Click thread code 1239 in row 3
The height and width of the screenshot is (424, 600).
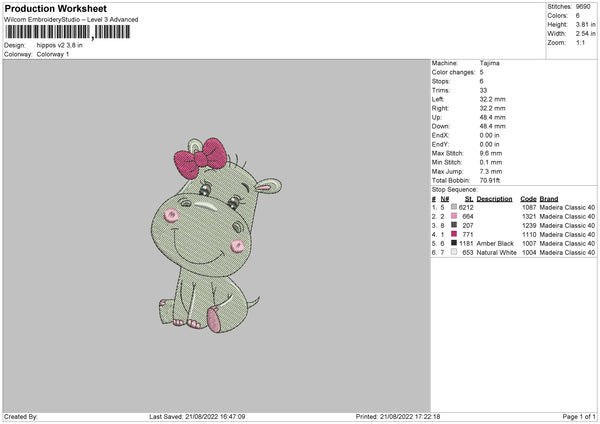coord(529,225)
